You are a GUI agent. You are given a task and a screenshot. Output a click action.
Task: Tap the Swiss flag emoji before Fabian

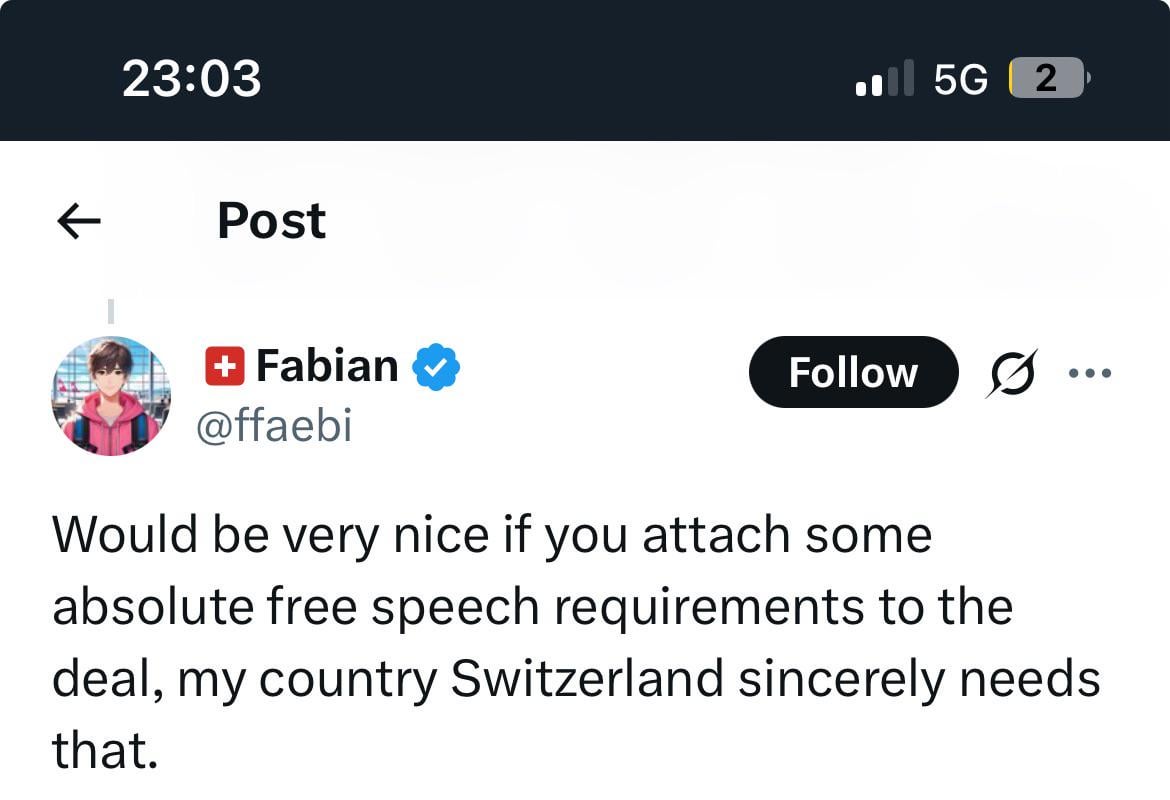225,366
